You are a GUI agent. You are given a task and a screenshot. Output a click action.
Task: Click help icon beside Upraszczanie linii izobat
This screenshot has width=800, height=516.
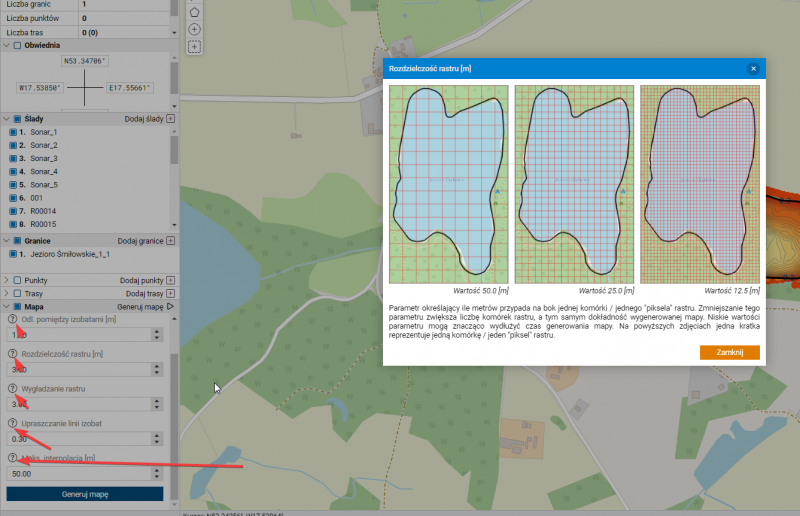click(x=12, y=424)
